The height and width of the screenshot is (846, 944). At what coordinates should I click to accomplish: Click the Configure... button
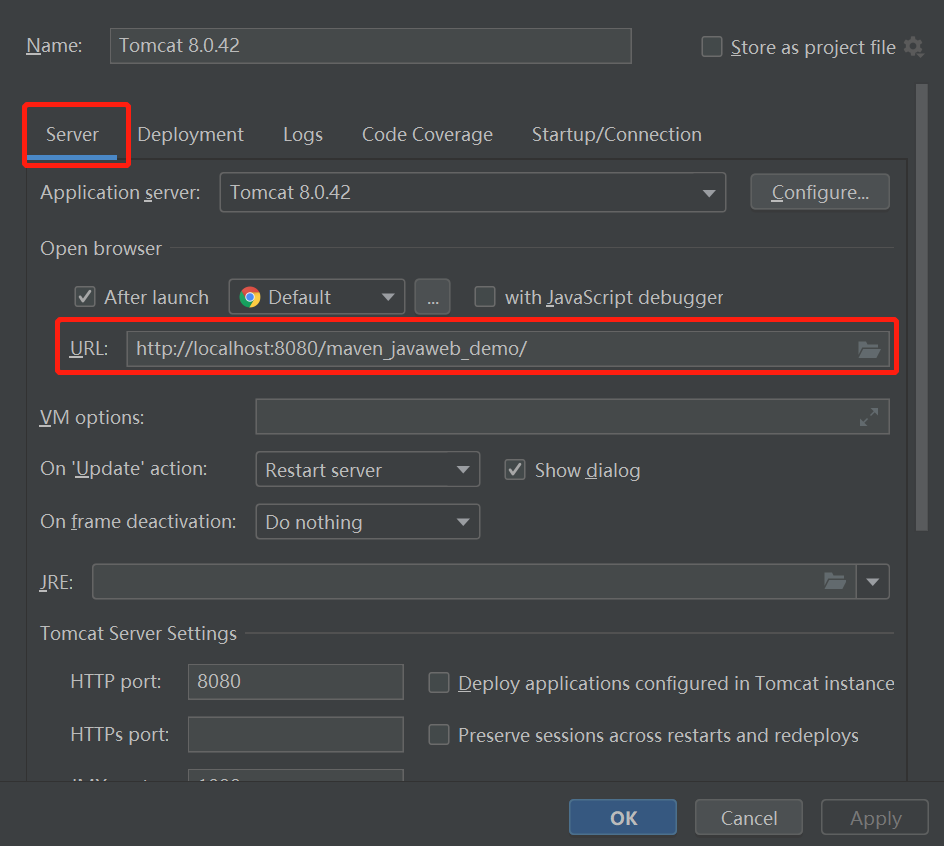[x=820, y=192]
